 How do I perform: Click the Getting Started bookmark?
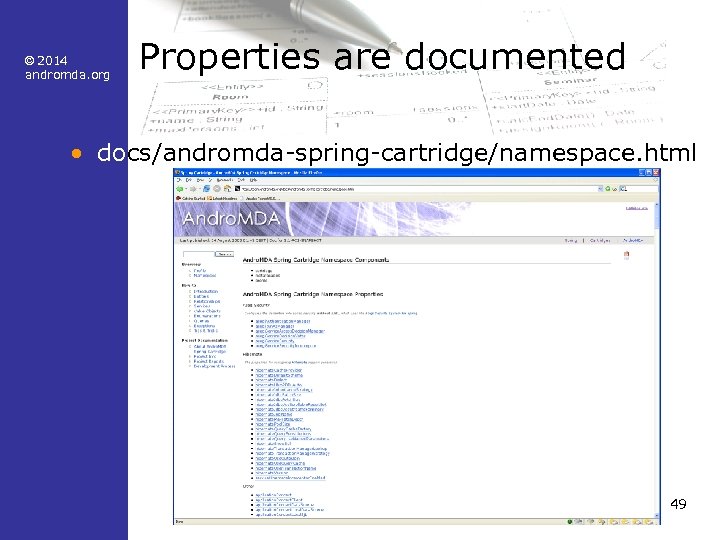click(191, 198)
